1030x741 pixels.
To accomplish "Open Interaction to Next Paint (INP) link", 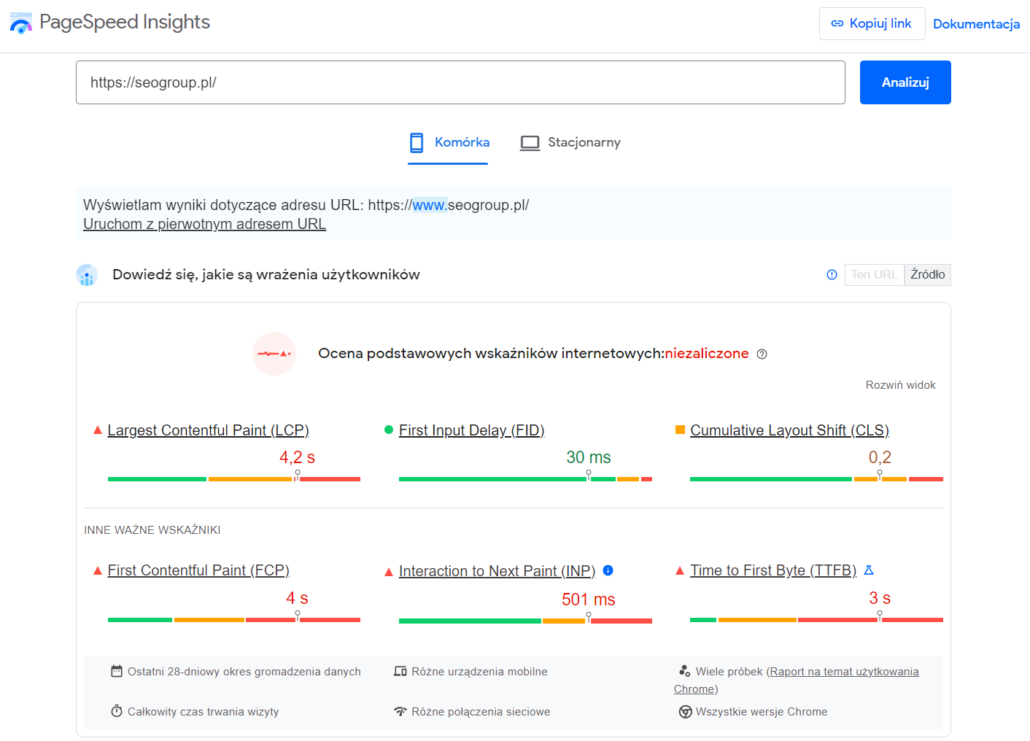I will (497, 572).
